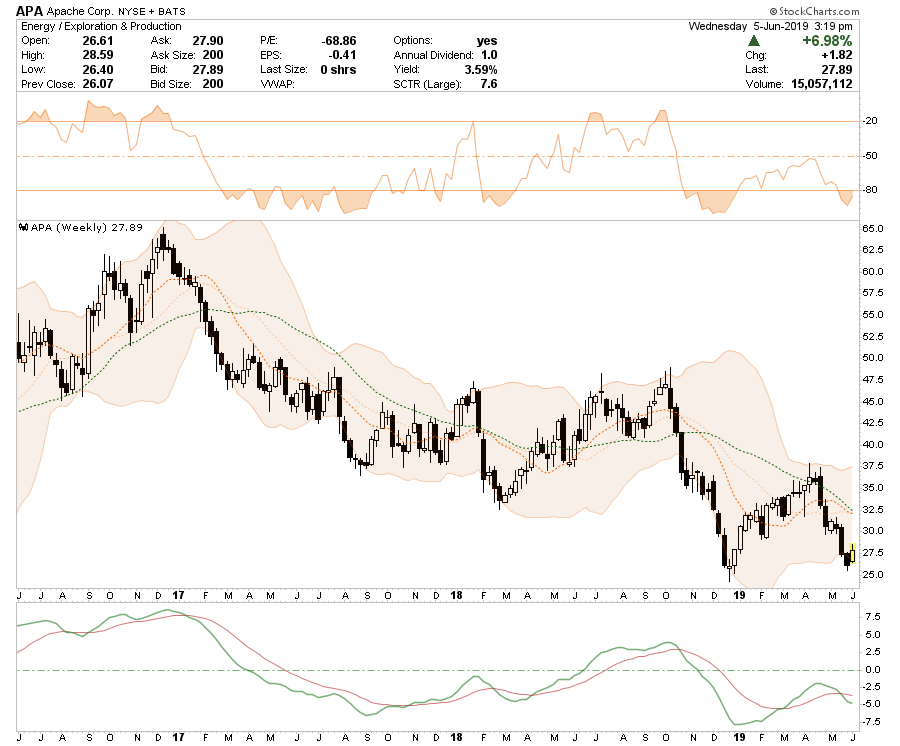
Task: Select the 50.0 price axis label
Action: (x=872, y=358)
